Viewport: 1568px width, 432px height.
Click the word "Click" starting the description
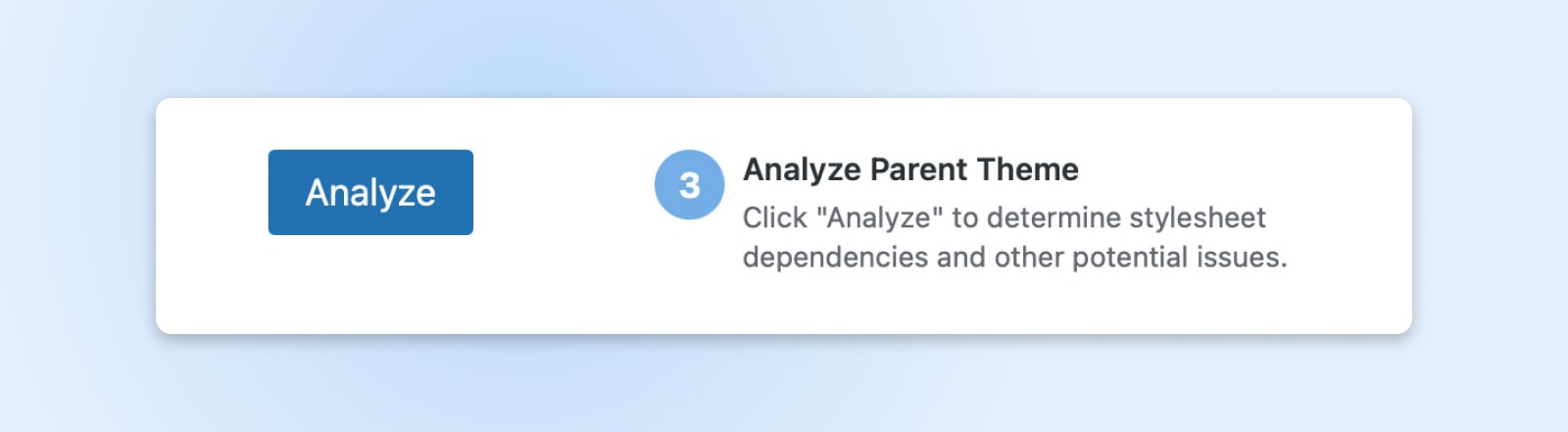point(774,217)
